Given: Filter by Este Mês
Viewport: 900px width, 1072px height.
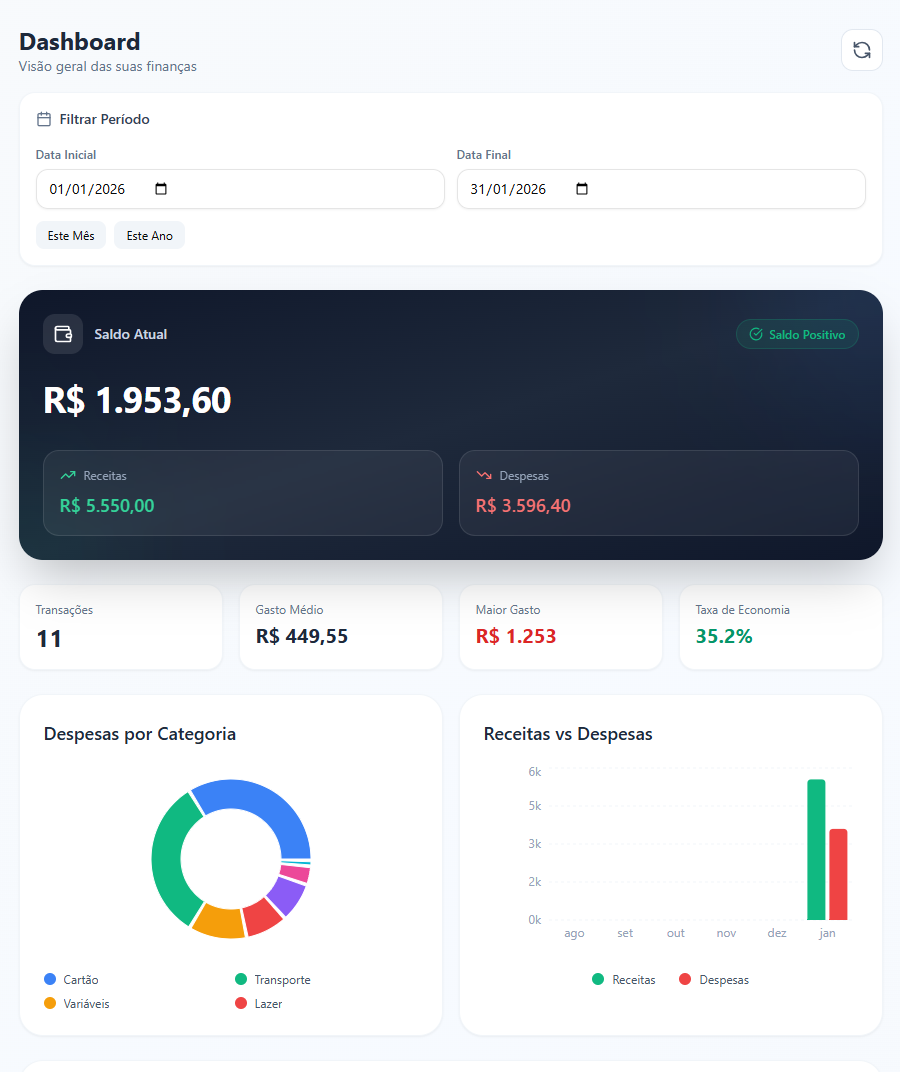Looking at the screenshot, I should (71, 235).
